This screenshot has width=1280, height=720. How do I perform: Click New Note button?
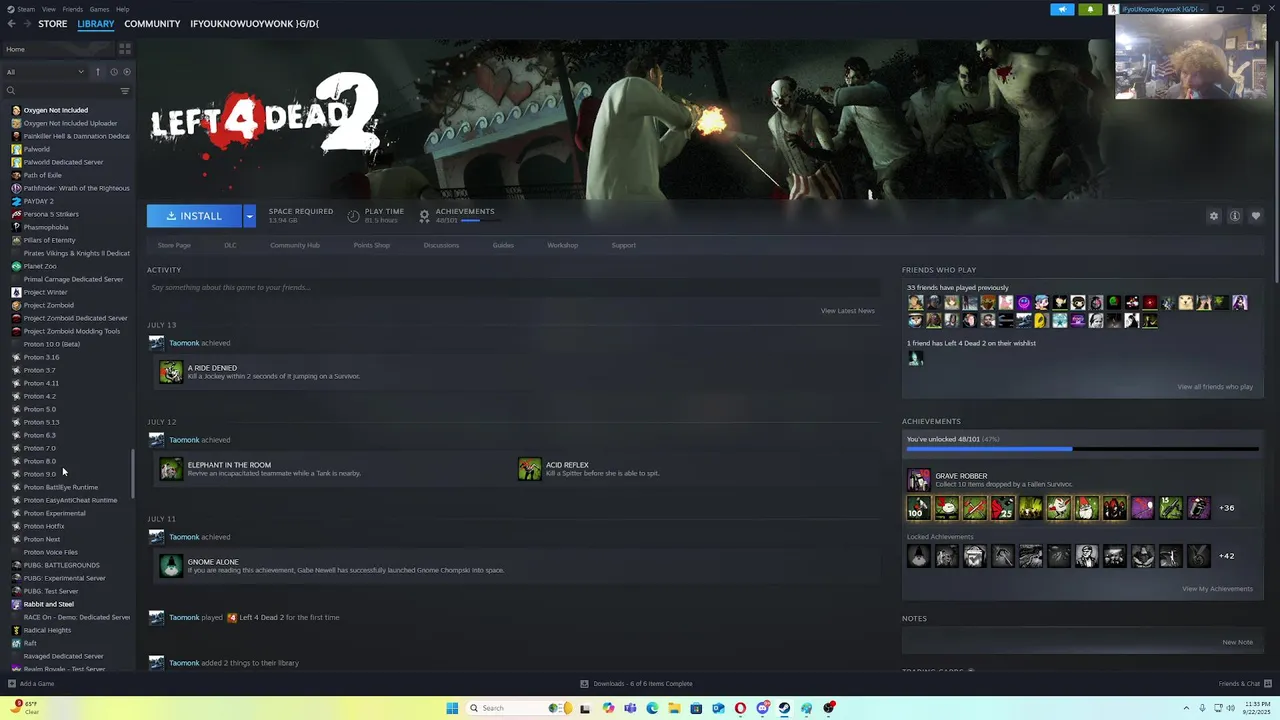pyautogui.click(x=1237, y=642)
